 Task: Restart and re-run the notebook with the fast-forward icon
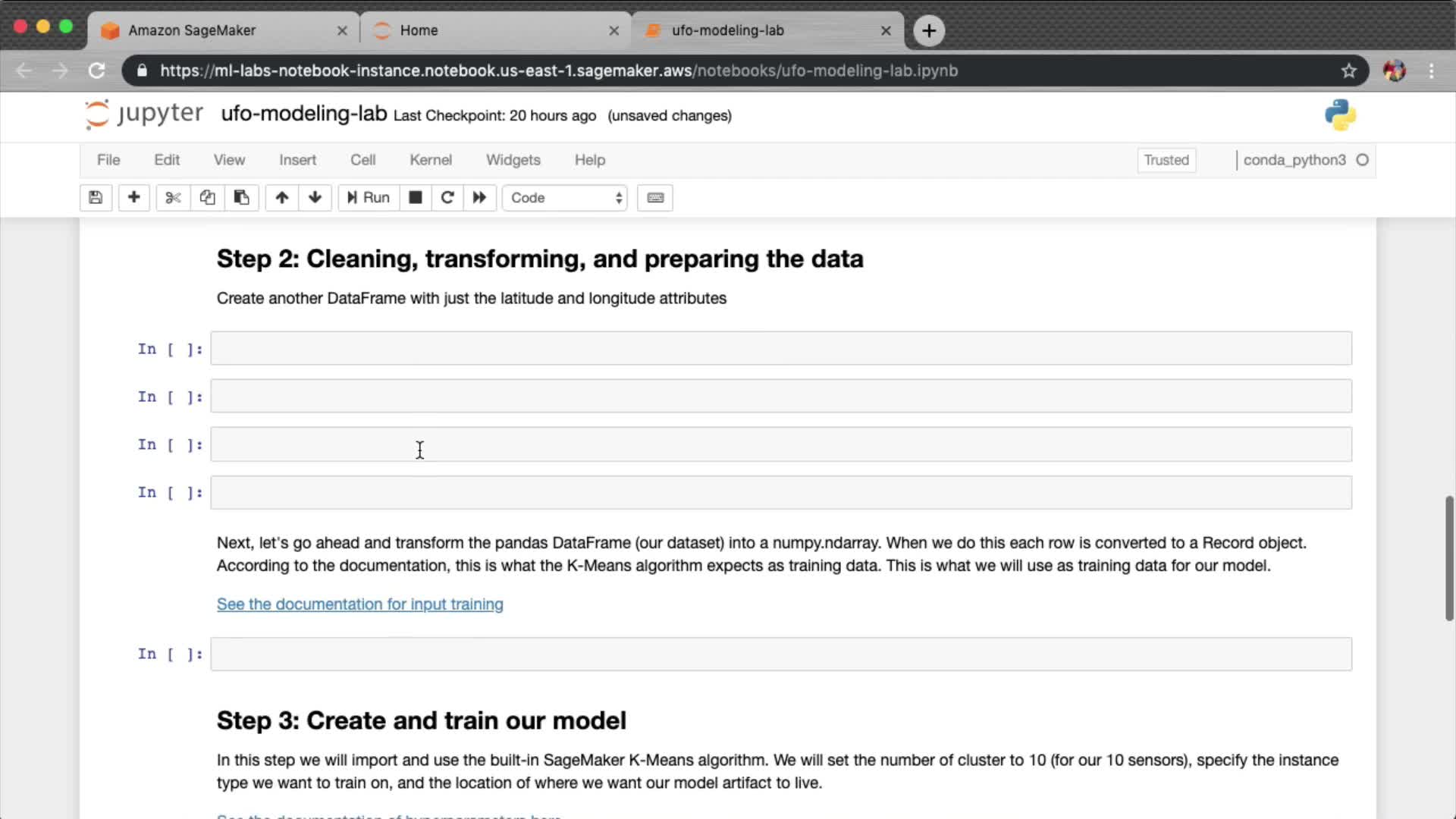coord(479,198)
